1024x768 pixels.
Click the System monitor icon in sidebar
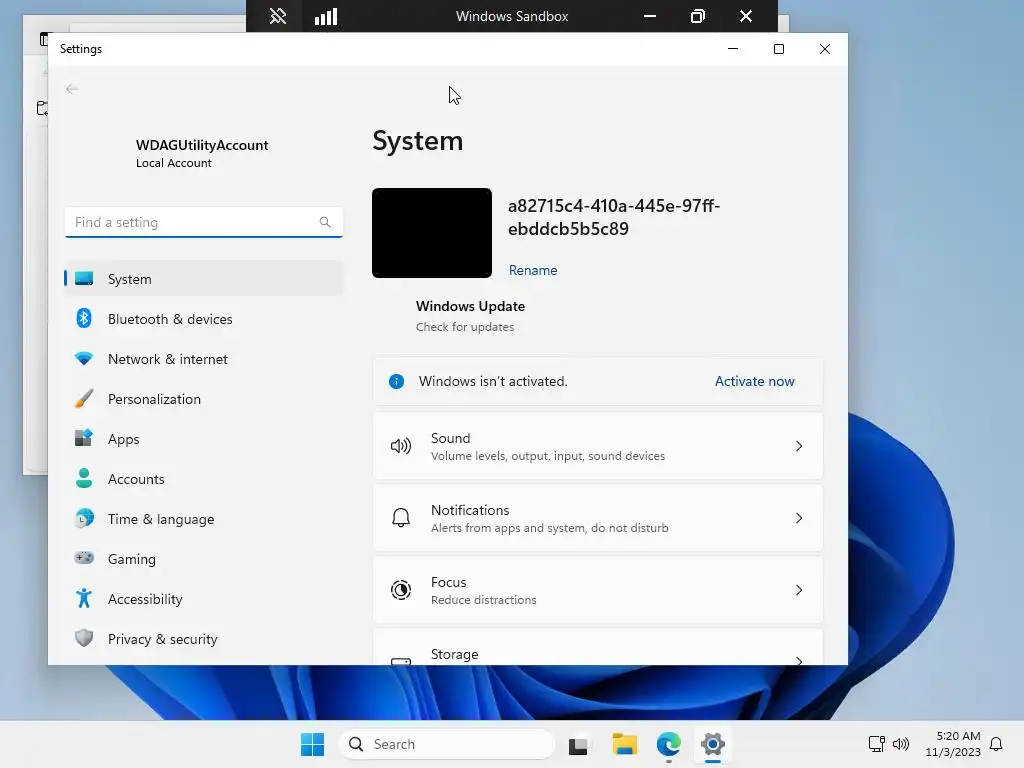[84, 279]
